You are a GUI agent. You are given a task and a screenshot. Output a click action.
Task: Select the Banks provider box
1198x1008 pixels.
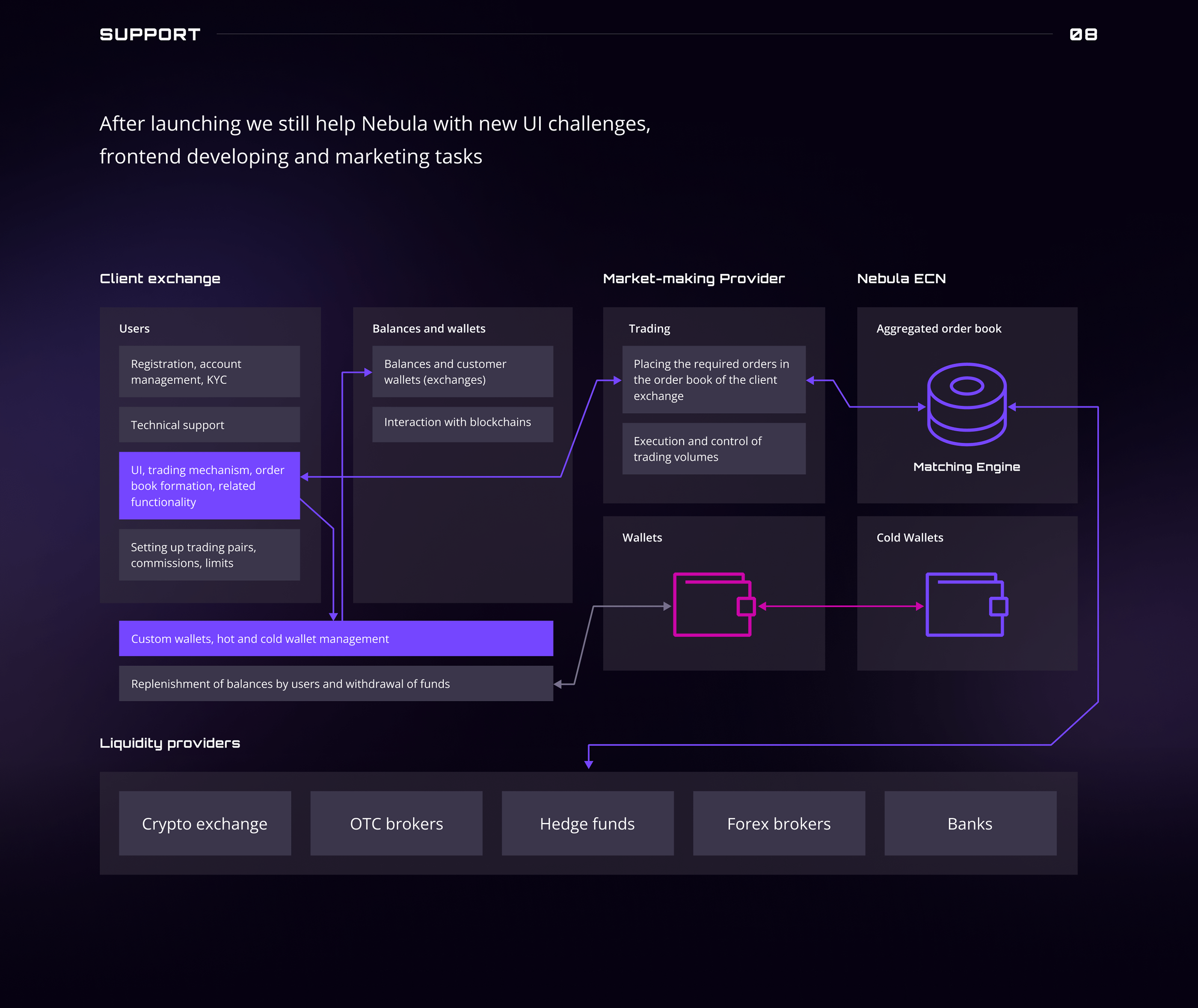pyautogui.click(x=970, y=823)
